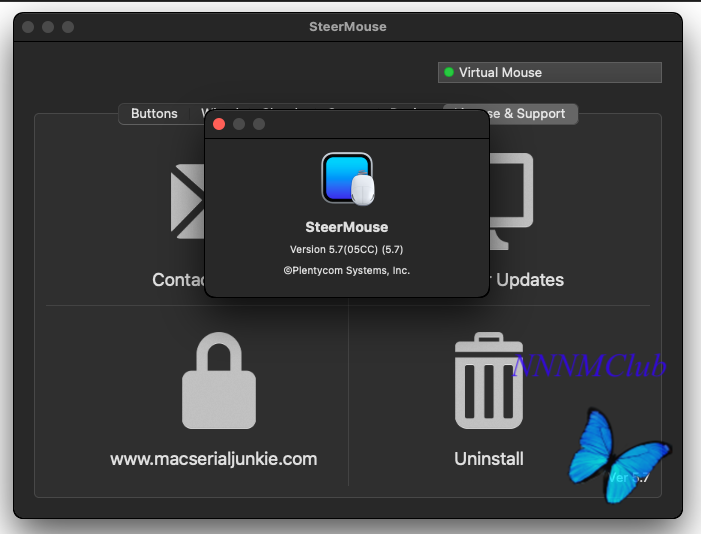Click the SteerMouse main window title
The image size is (701, 534).
coord(348,27)
